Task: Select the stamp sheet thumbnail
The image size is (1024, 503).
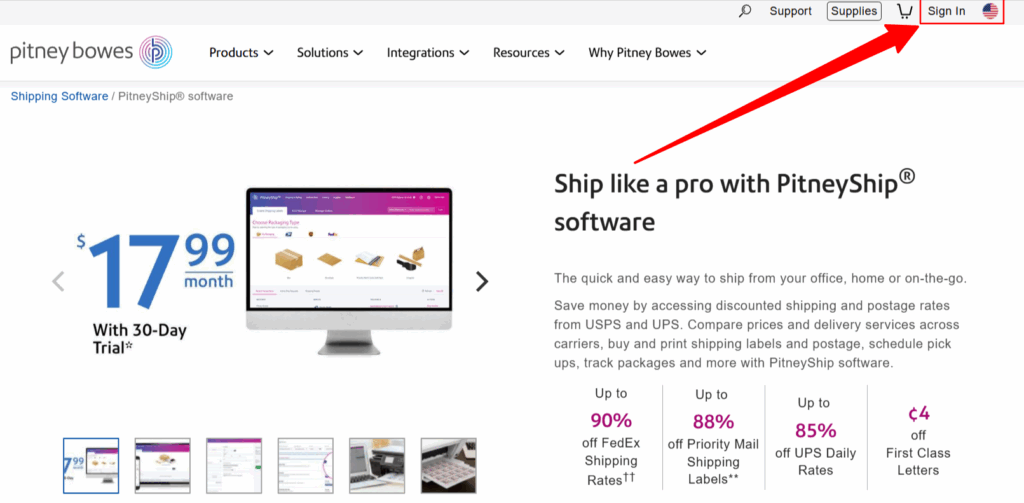Action: [449, 466]
